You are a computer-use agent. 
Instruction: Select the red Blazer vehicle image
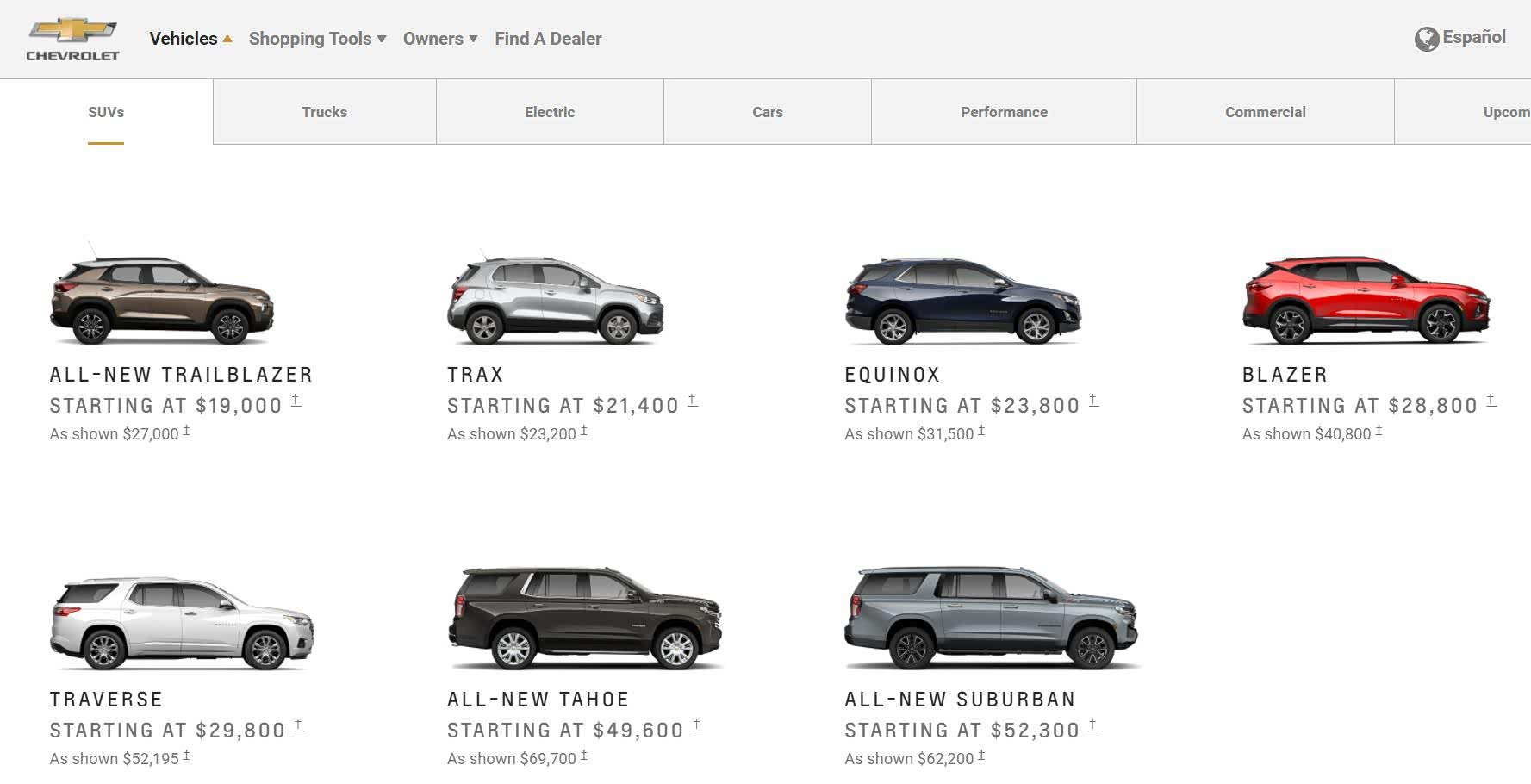tap(1366, 299)
